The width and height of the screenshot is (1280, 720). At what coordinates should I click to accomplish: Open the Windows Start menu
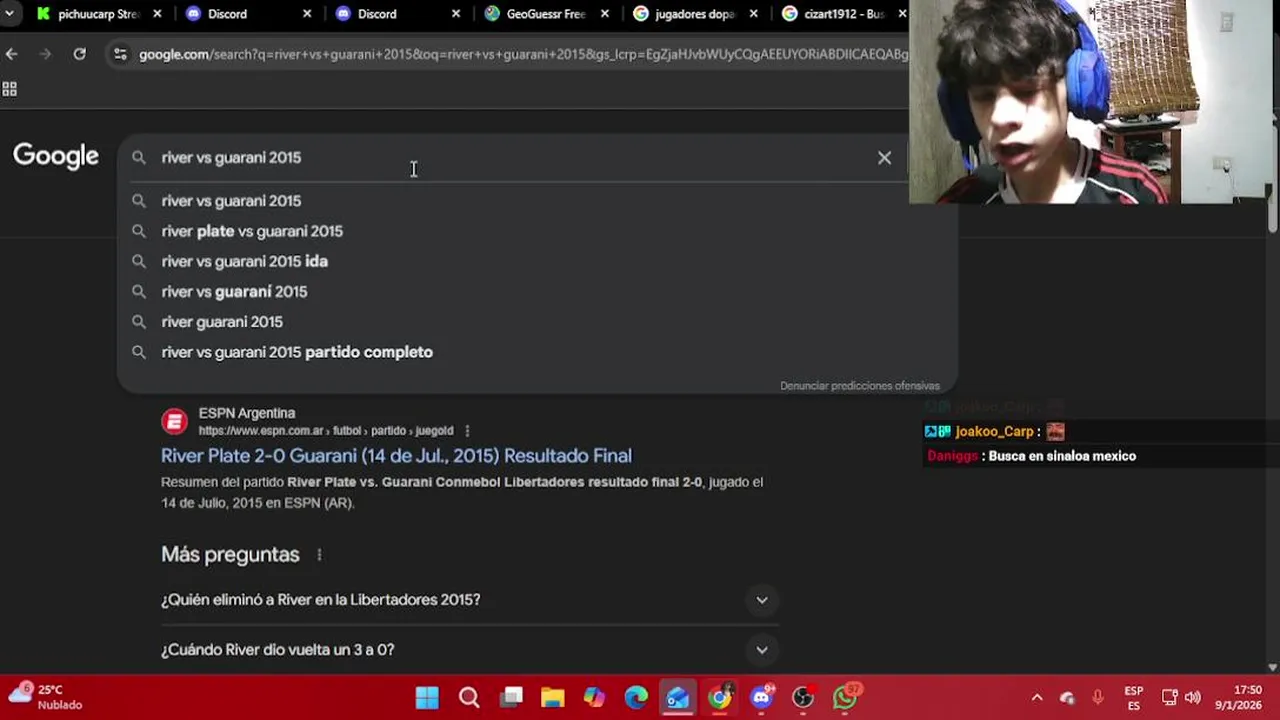coord(427,697)
